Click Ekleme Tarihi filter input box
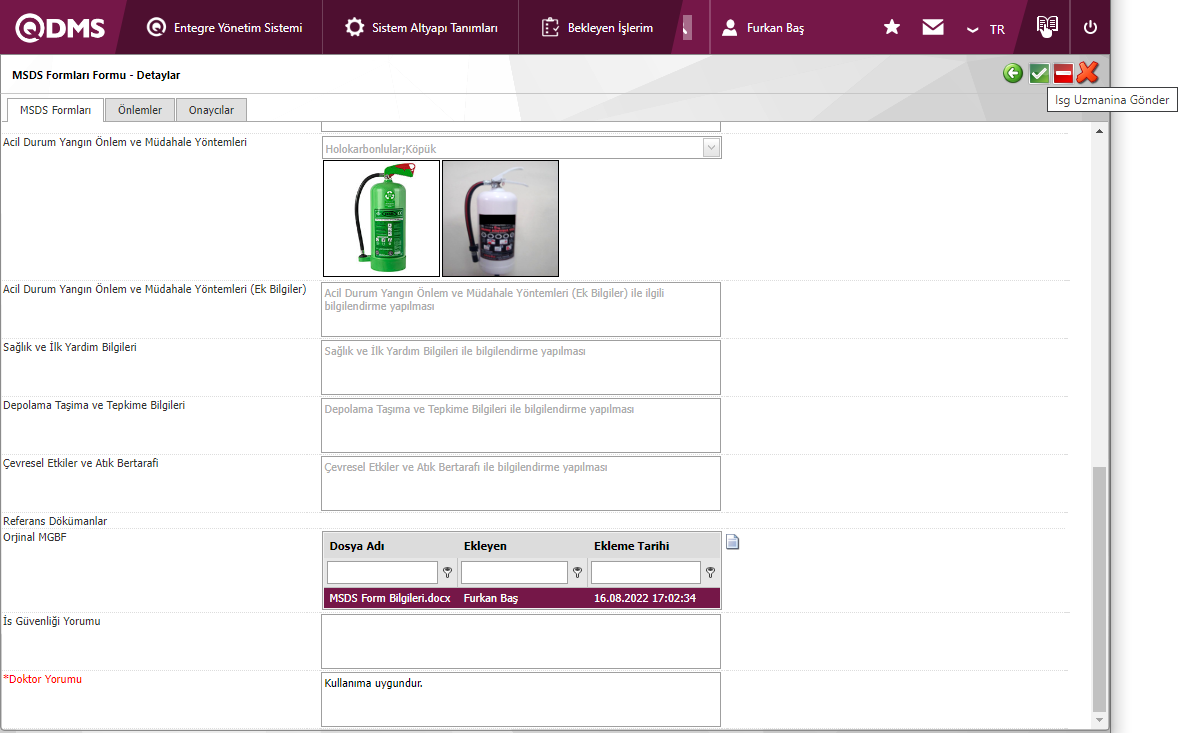1182x733 pixels. coord(646,572)
